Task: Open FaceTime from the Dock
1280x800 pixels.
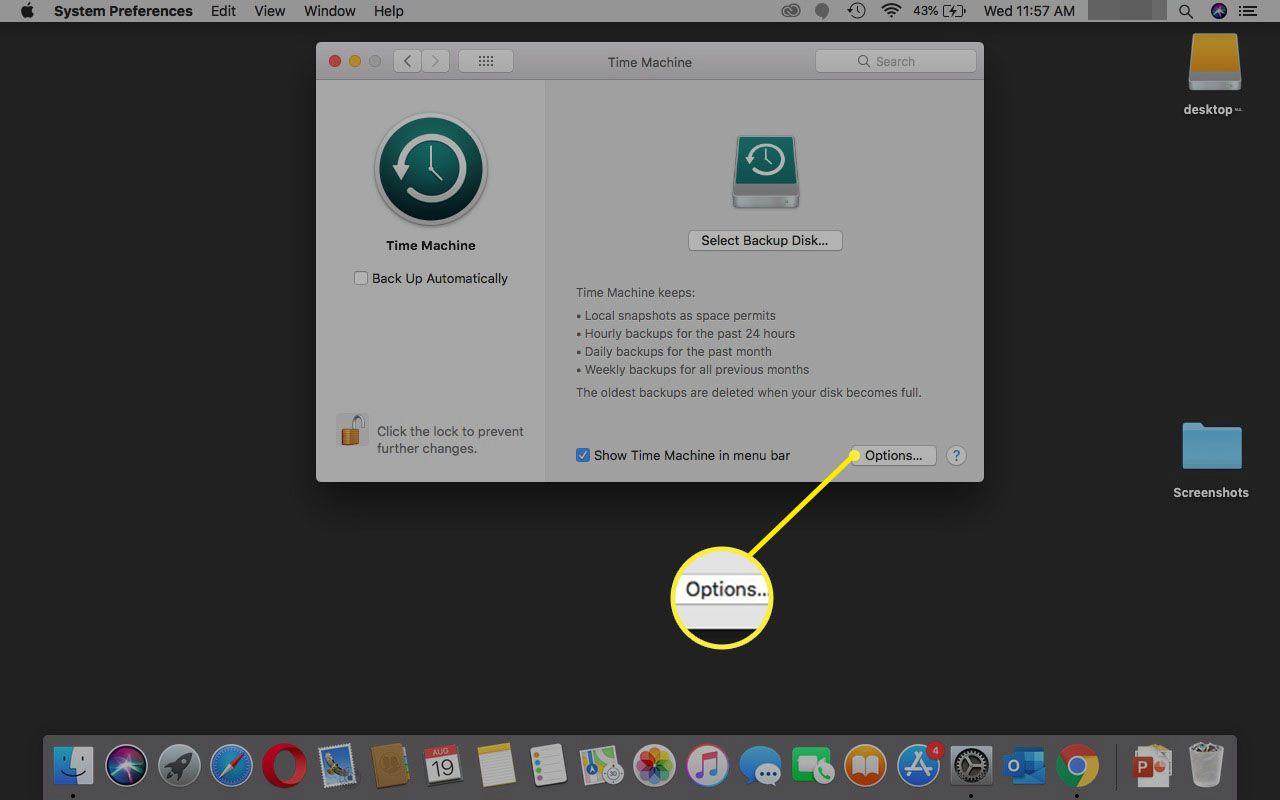Action: coord(813,766)
